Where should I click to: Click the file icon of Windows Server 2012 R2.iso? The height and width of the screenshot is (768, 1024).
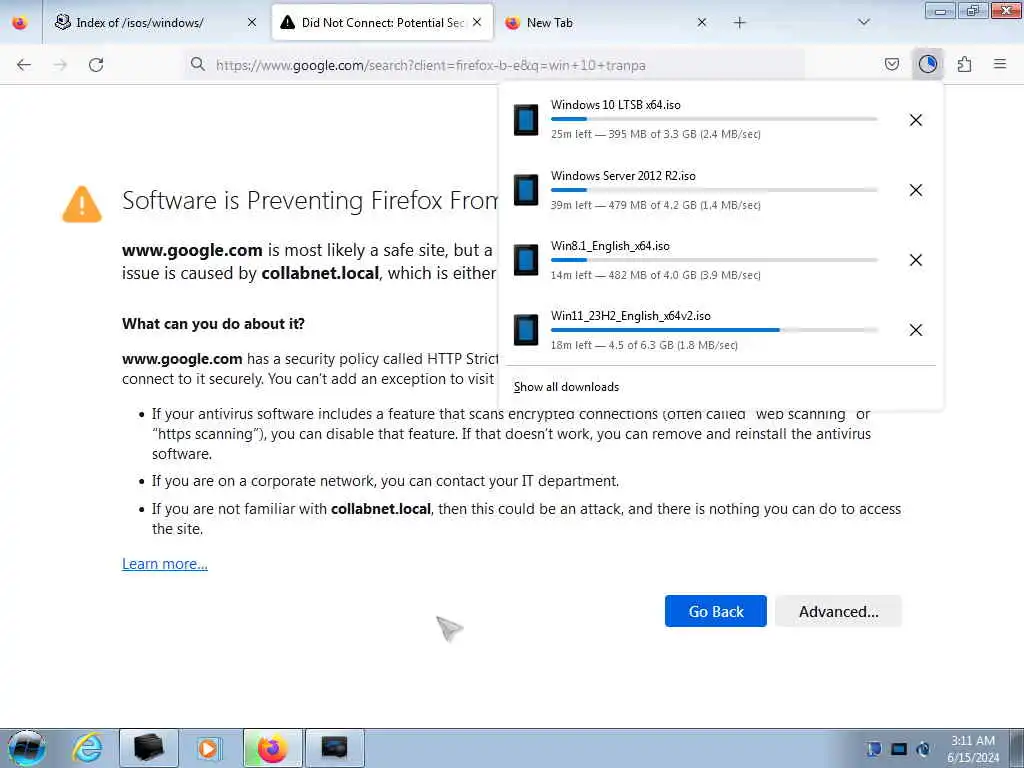pos(526,190)
